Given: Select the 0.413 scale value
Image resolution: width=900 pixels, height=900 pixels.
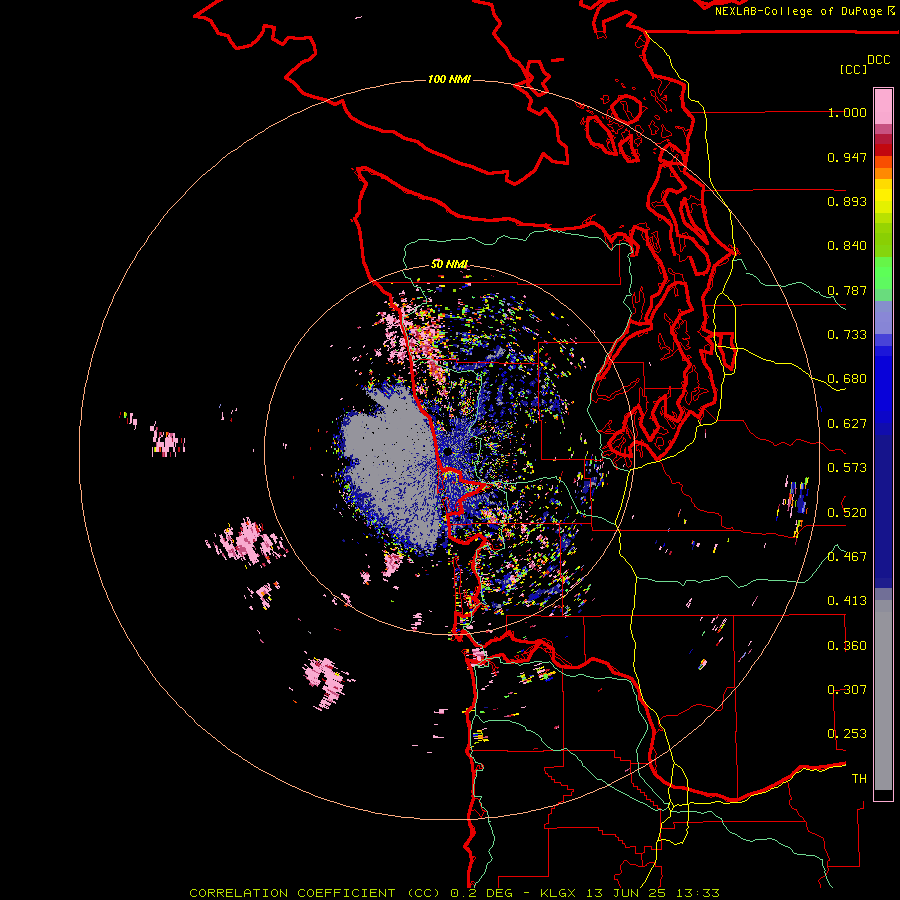Looking at the screenshot, I should click(x=847, y=601).
